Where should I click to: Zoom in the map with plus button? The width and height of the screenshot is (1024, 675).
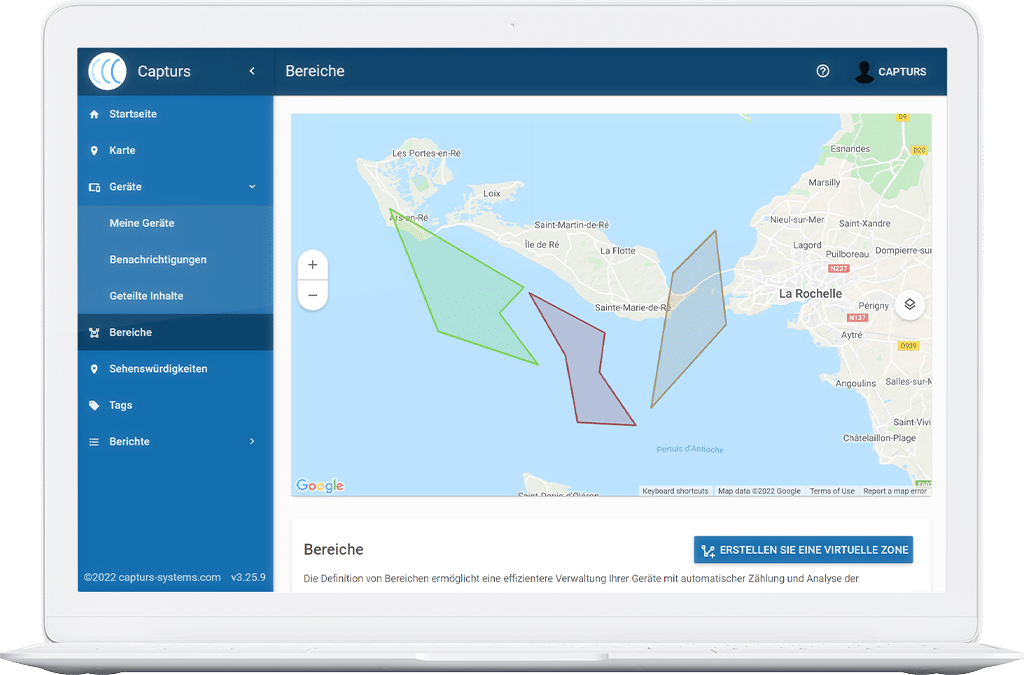[x=313, y=265]
